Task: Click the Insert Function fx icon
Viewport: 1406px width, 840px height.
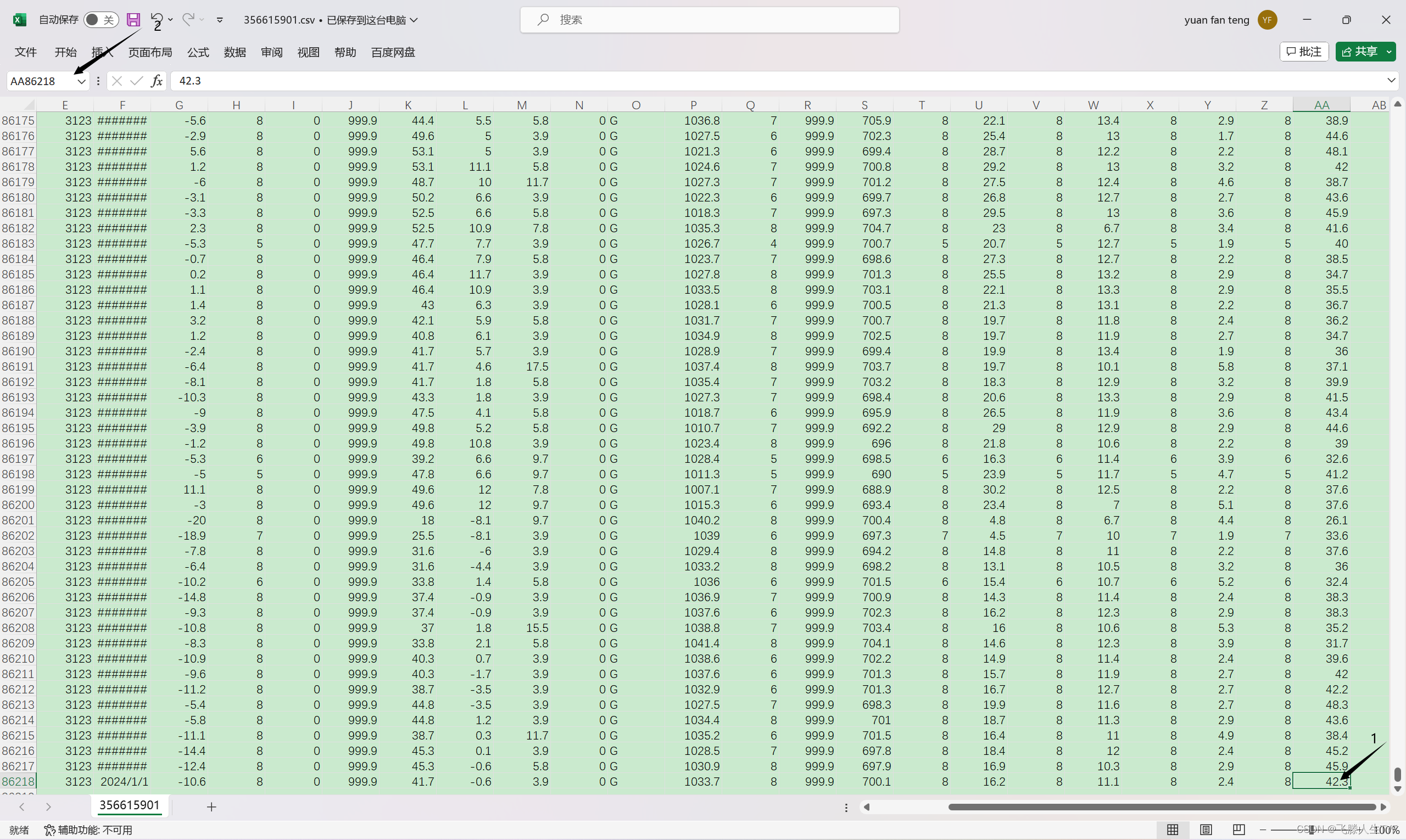Action: point(157,81)
